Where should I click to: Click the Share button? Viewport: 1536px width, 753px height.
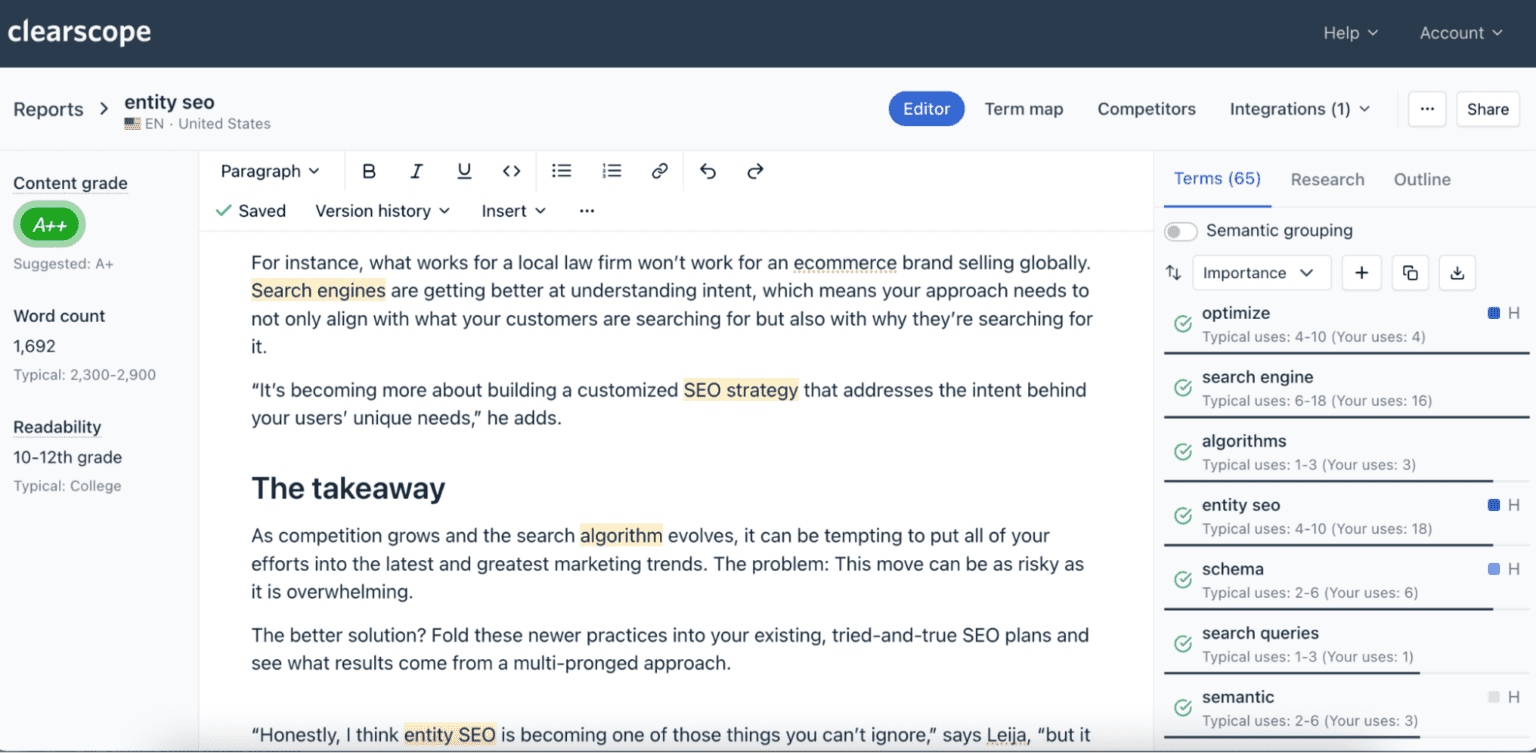(1488, 109)
